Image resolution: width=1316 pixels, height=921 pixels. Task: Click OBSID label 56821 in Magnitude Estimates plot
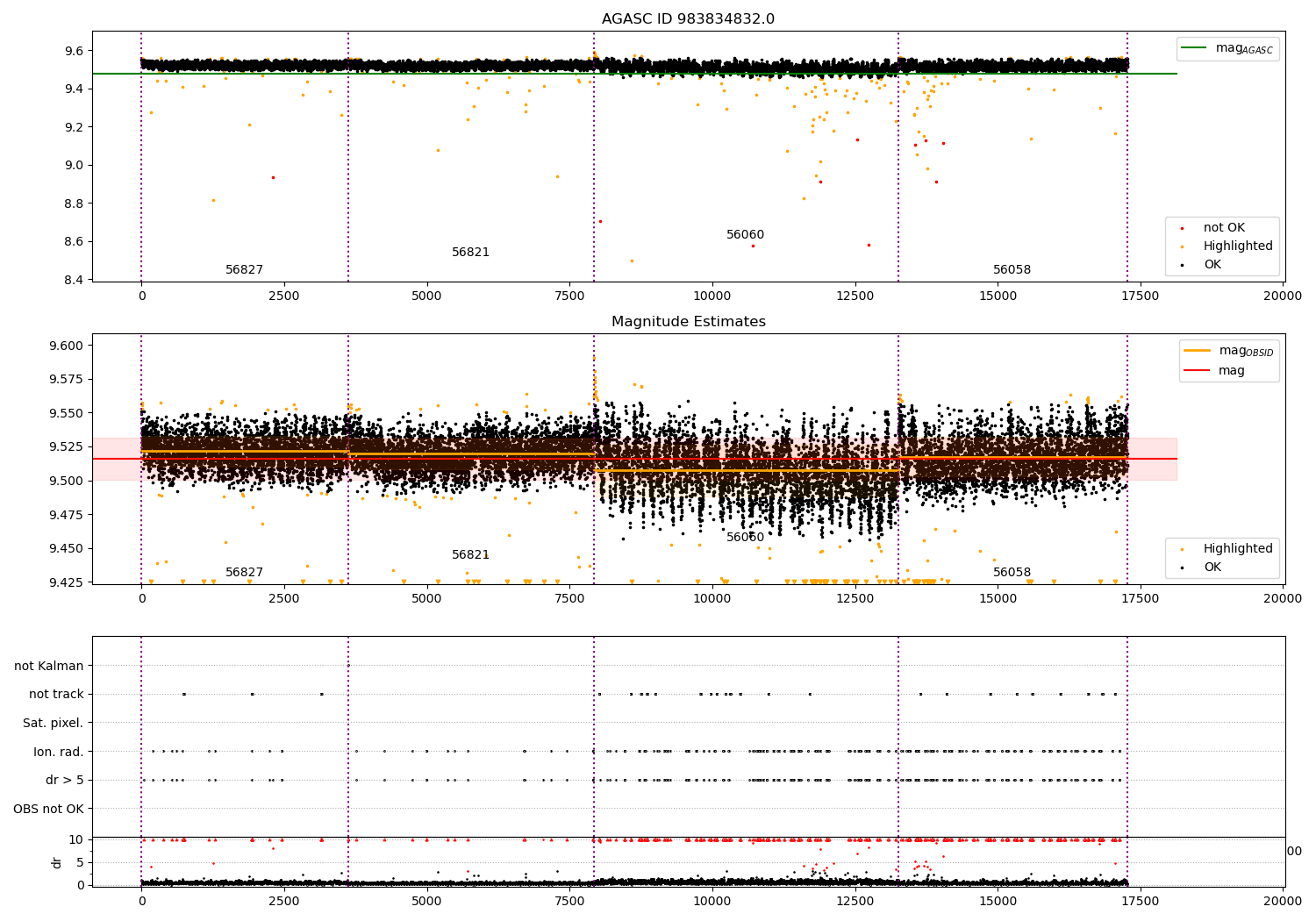(470, 554)
